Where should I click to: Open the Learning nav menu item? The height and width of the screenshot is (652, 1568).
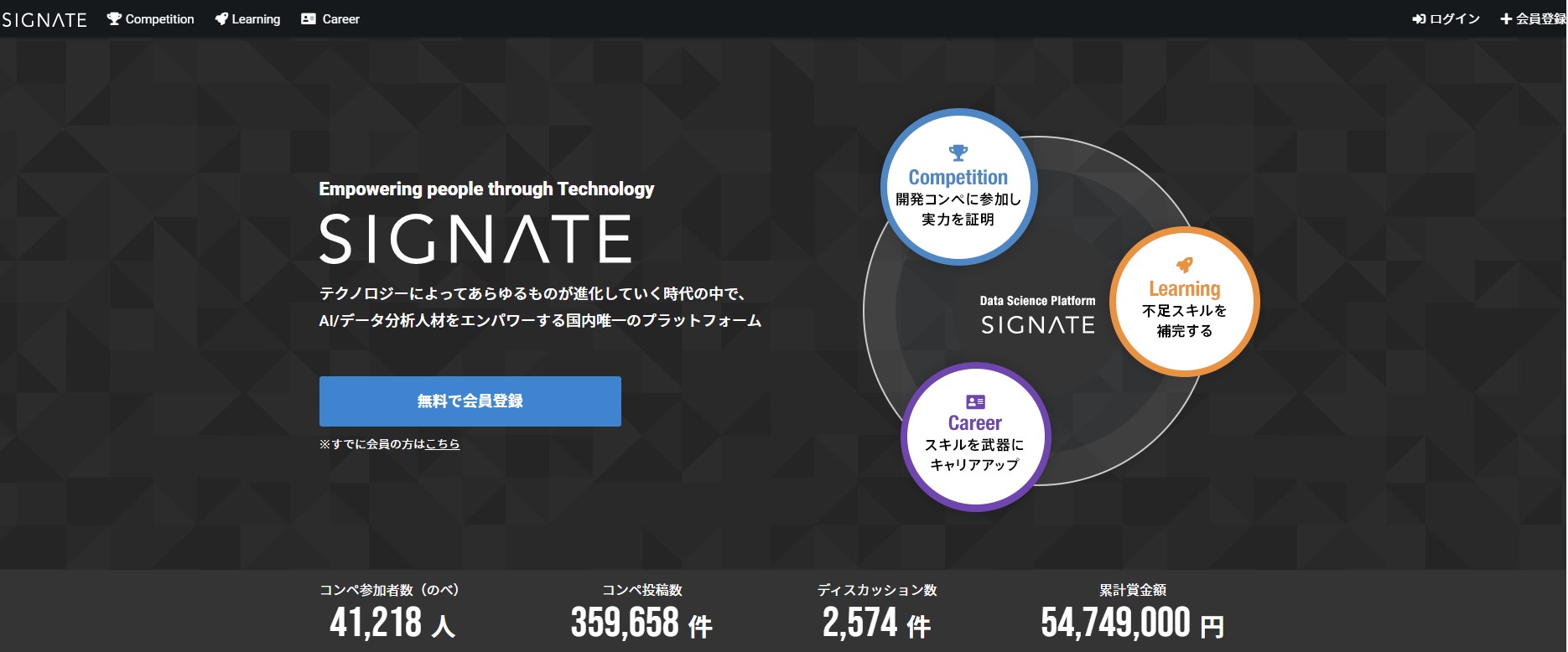coord(247,19)
